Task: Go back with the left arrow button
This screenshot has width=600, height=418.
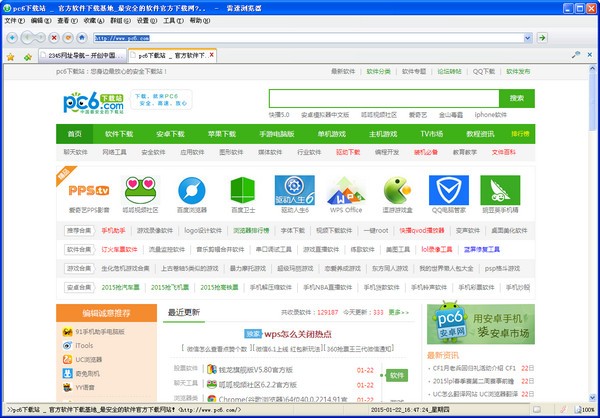Action: (27, 38)
